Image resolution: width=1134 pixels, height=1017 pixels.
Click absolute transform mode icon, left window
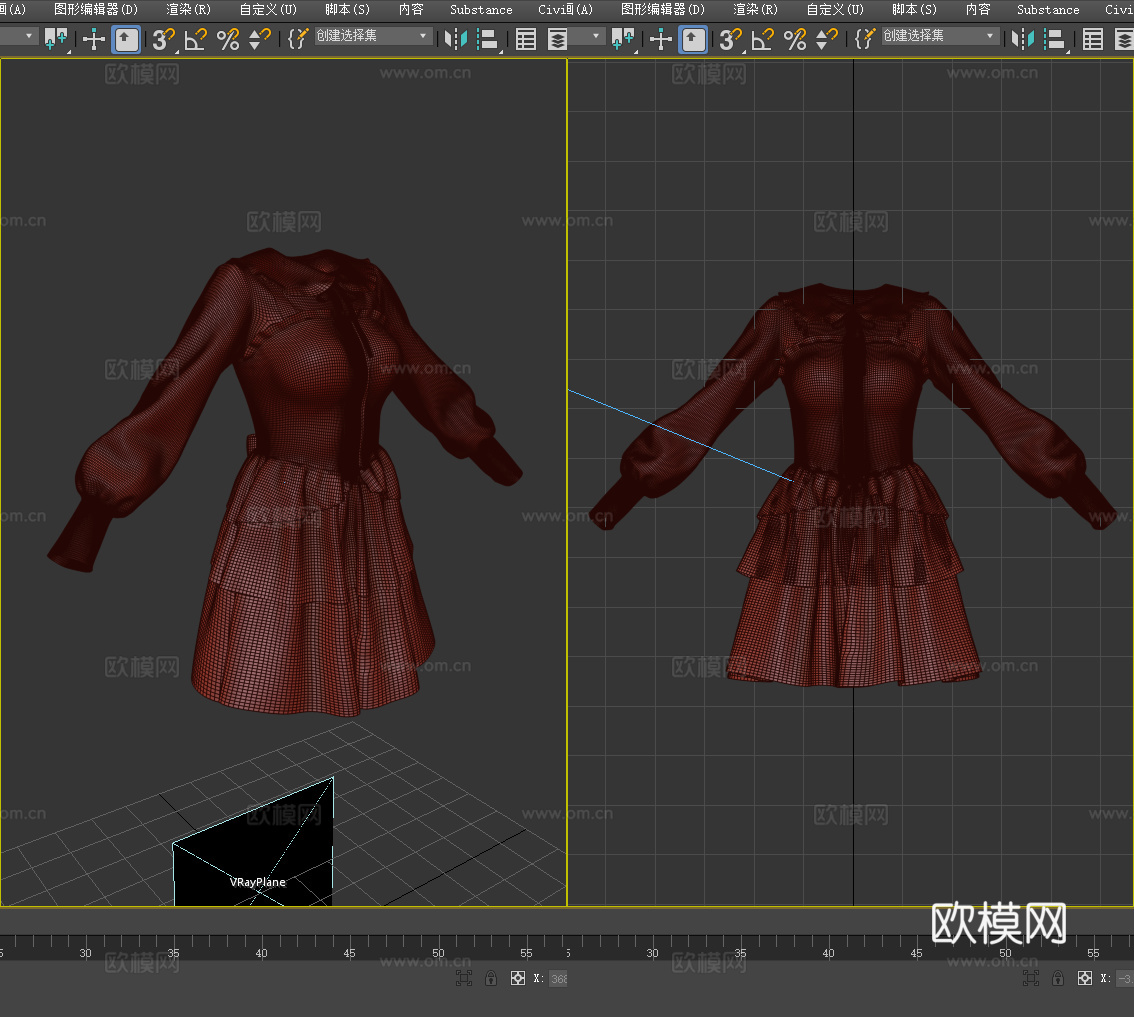coord(518,978)
